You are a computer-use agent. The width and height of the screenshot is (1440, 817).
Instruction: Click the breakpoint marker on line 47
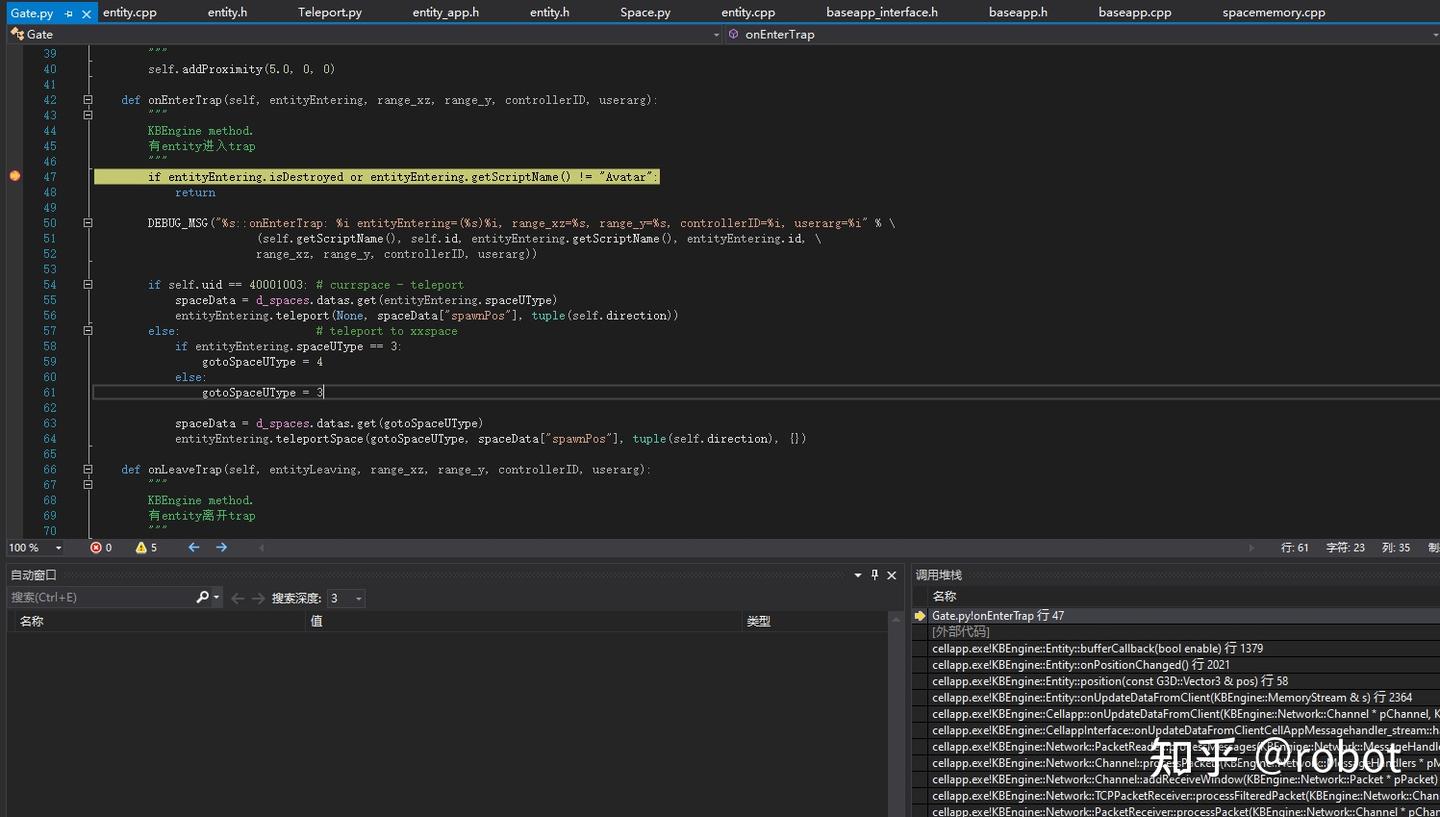pos(15,176)
